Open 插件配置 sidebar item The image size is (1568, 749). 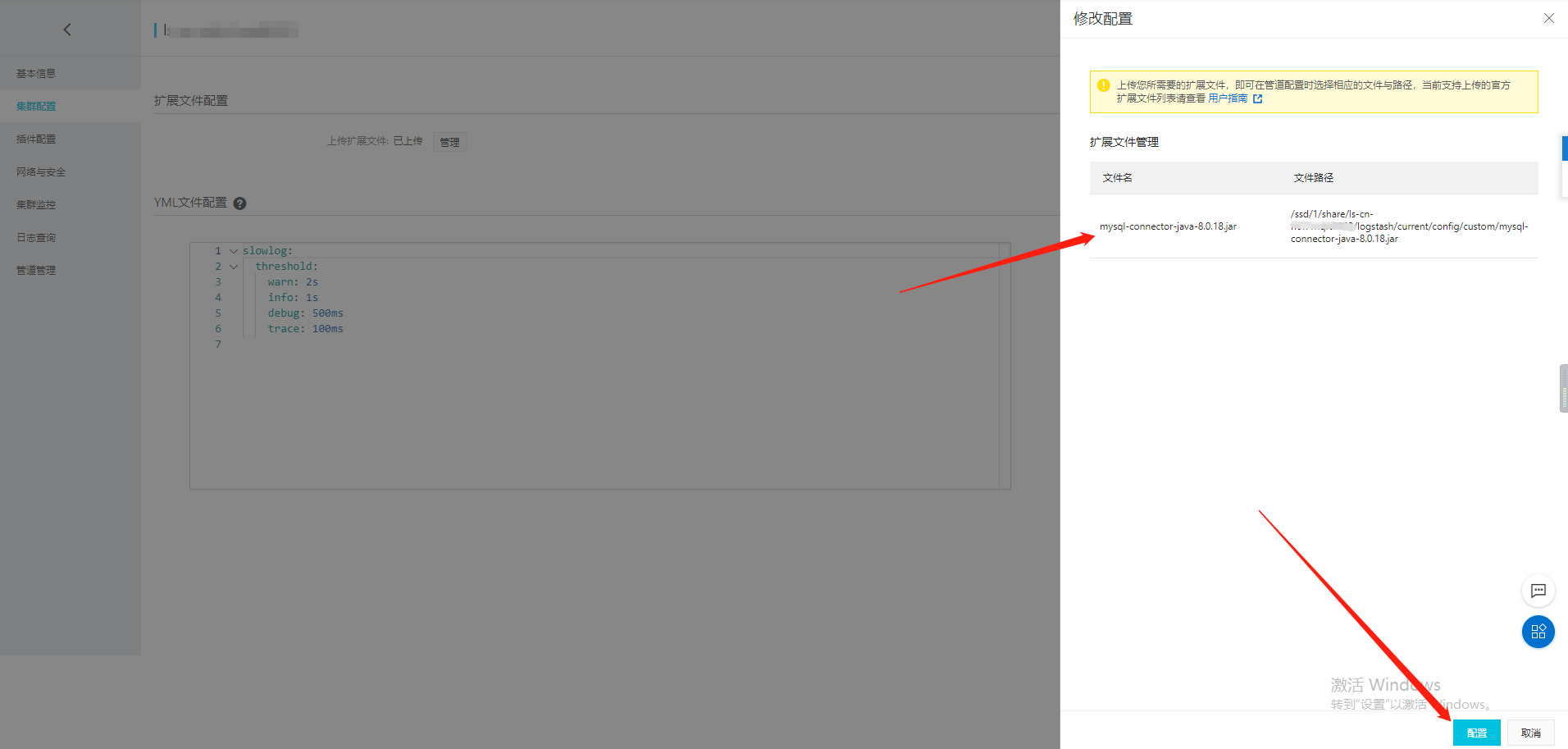tap(36, 139)
